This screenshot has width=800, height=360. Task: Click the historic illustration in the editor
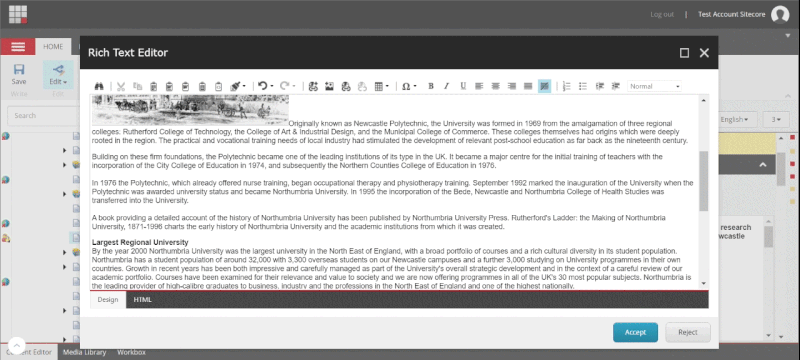point(190,110)
